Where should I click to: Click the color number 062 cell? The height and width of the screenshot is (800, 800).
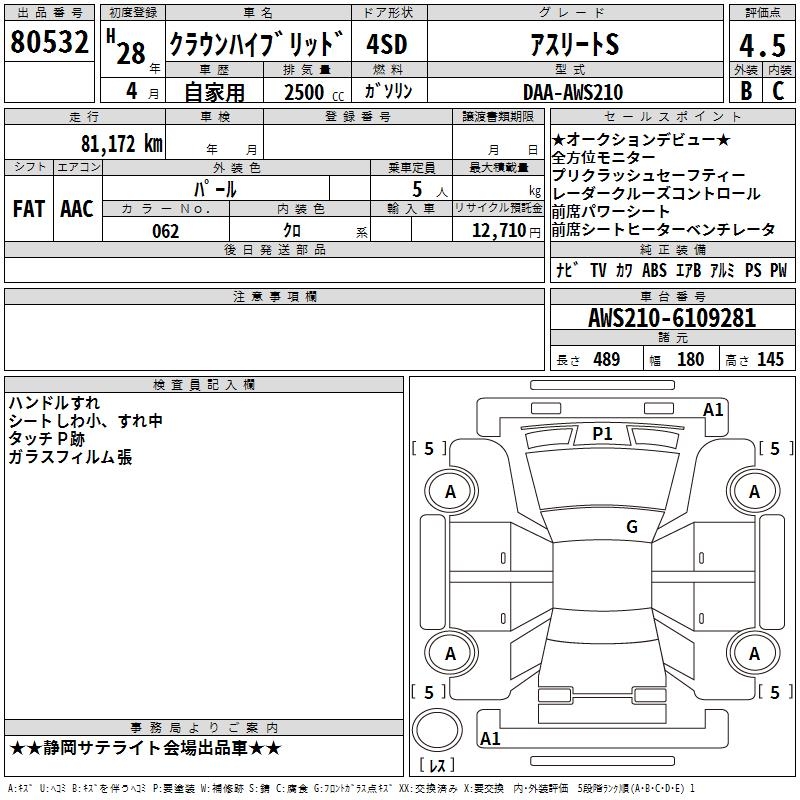point(165,231)
